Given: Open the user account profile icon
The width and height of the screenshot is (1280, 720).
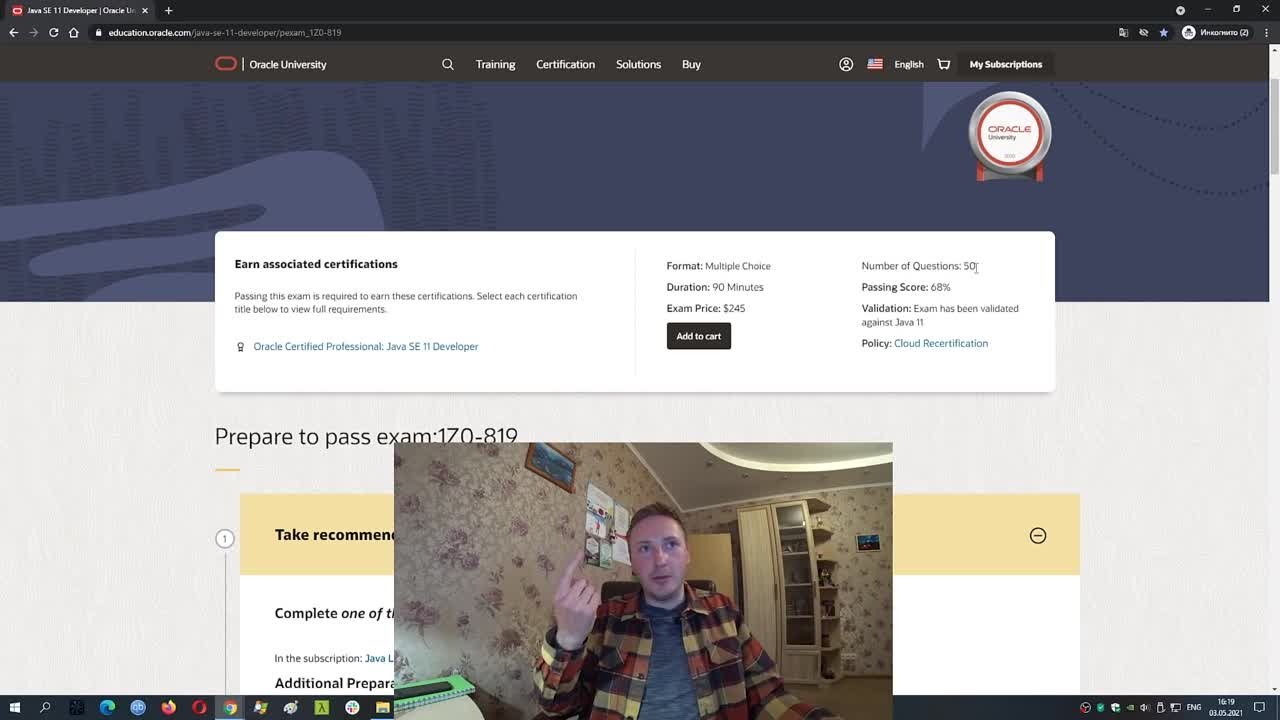Looking at the screenshot, I should 846,64.
